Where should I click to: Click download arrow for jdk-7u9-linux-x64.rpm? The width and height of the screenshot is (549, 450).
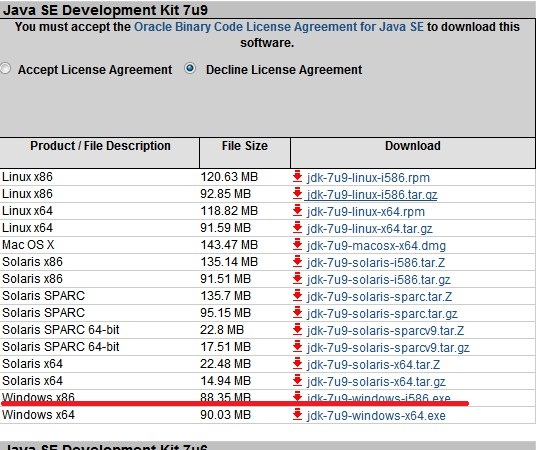(x=297, y=210)
